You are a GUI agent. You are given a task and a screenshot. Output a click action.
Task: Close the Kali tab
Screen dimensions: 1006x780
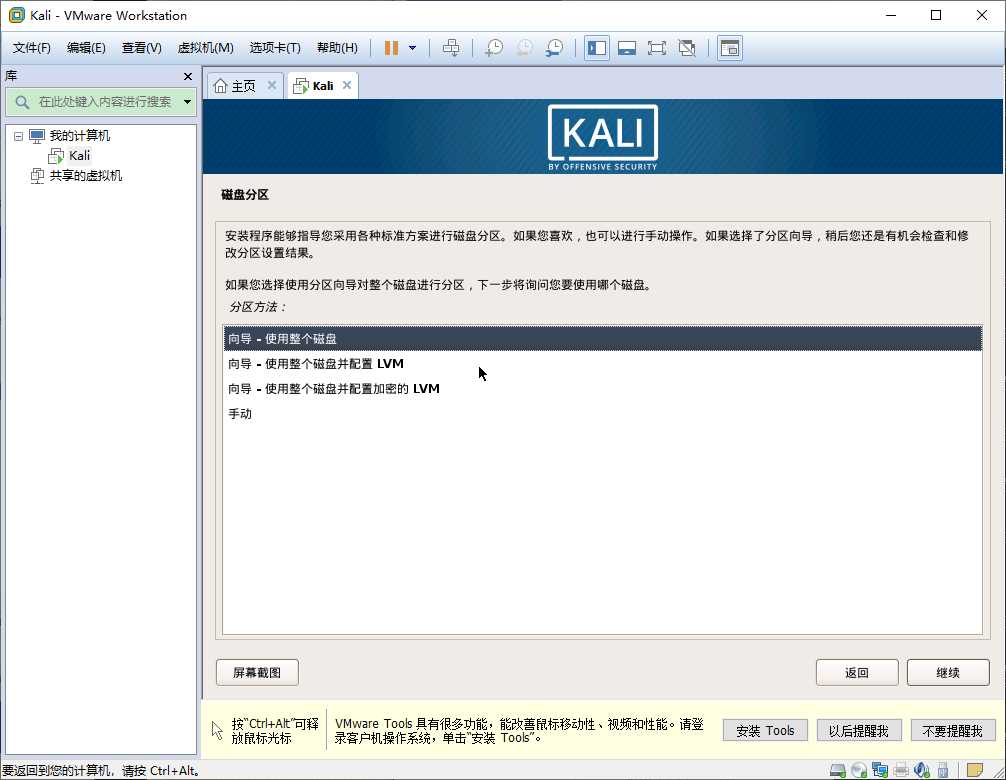point(347,85)
